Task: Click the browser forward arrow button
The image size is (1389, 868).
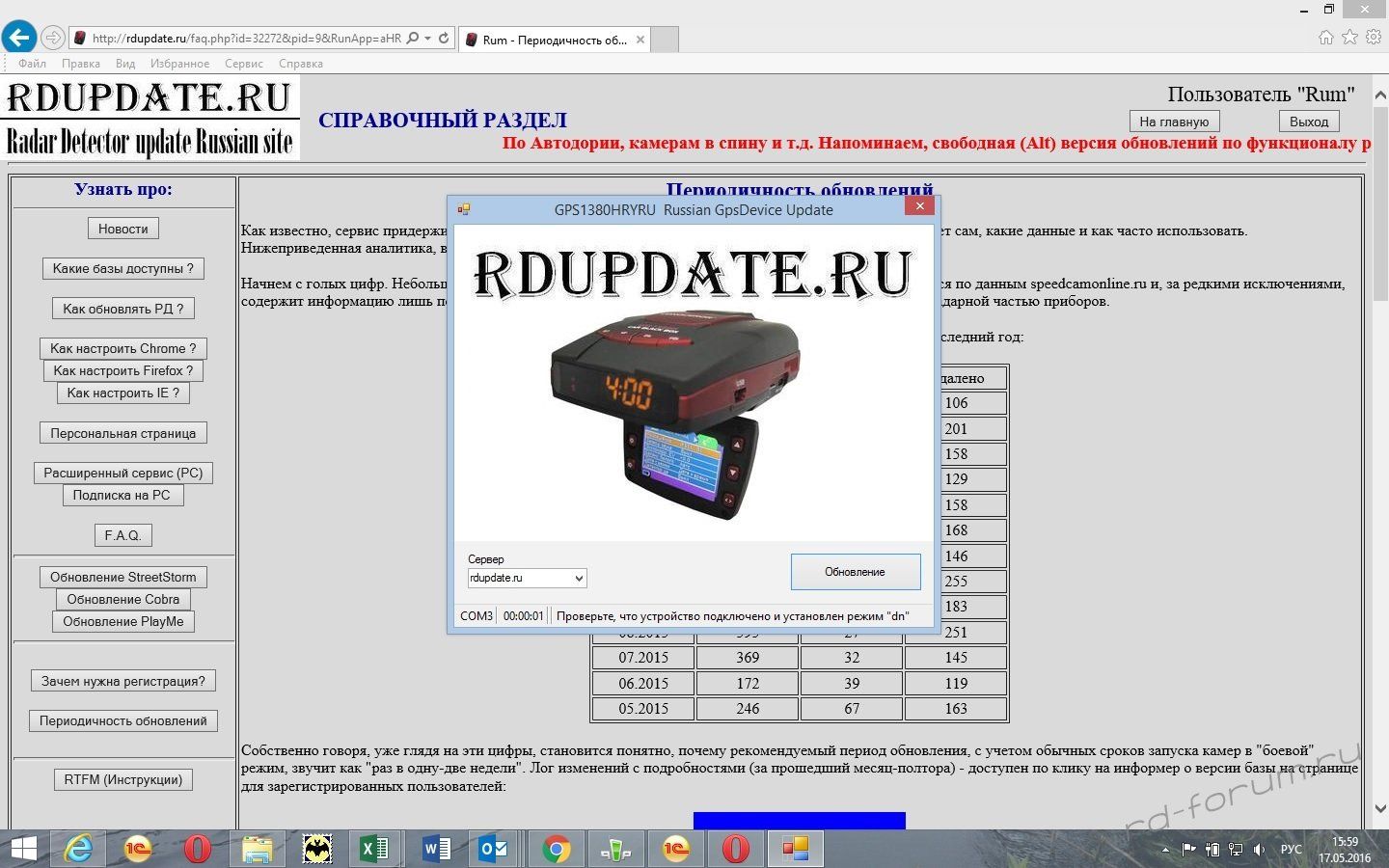Action: pyautogui.click(x=53, y=39)
